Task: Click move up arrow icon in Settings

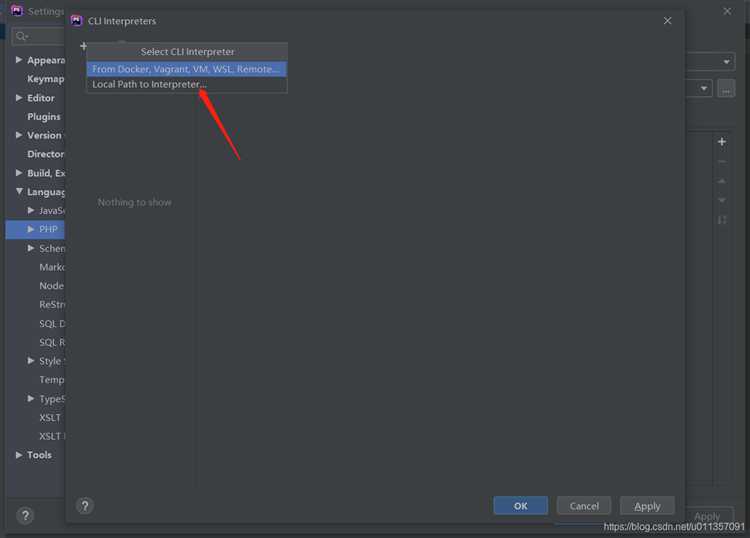Action: [722, 181]
